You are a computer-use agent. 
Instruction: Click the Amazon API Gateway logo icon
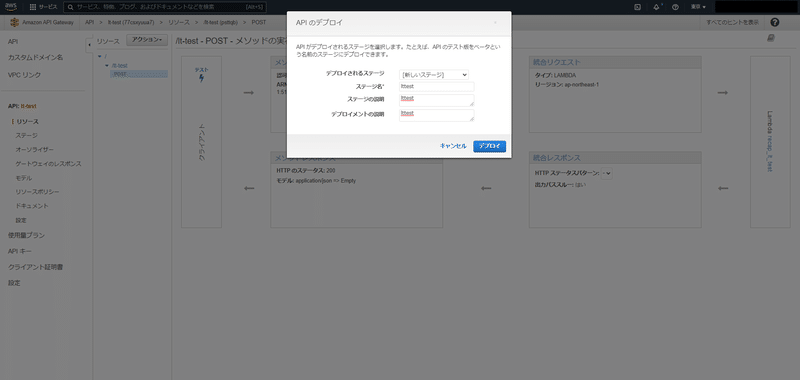tap(14, 22)
